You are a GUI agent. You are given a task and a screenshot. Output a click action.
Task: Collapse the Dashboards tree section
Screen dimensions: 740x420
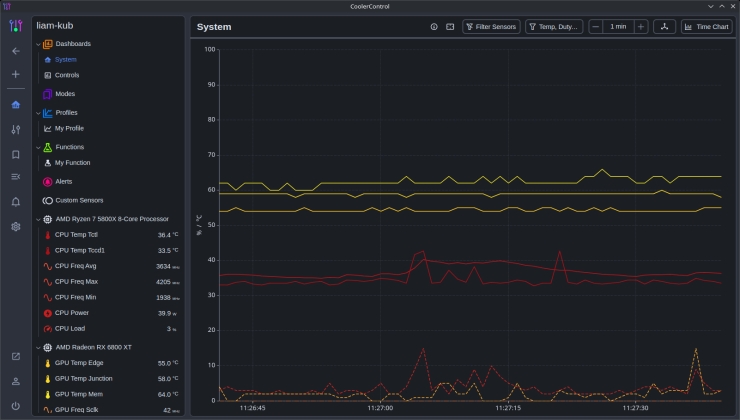pos(38,44)
